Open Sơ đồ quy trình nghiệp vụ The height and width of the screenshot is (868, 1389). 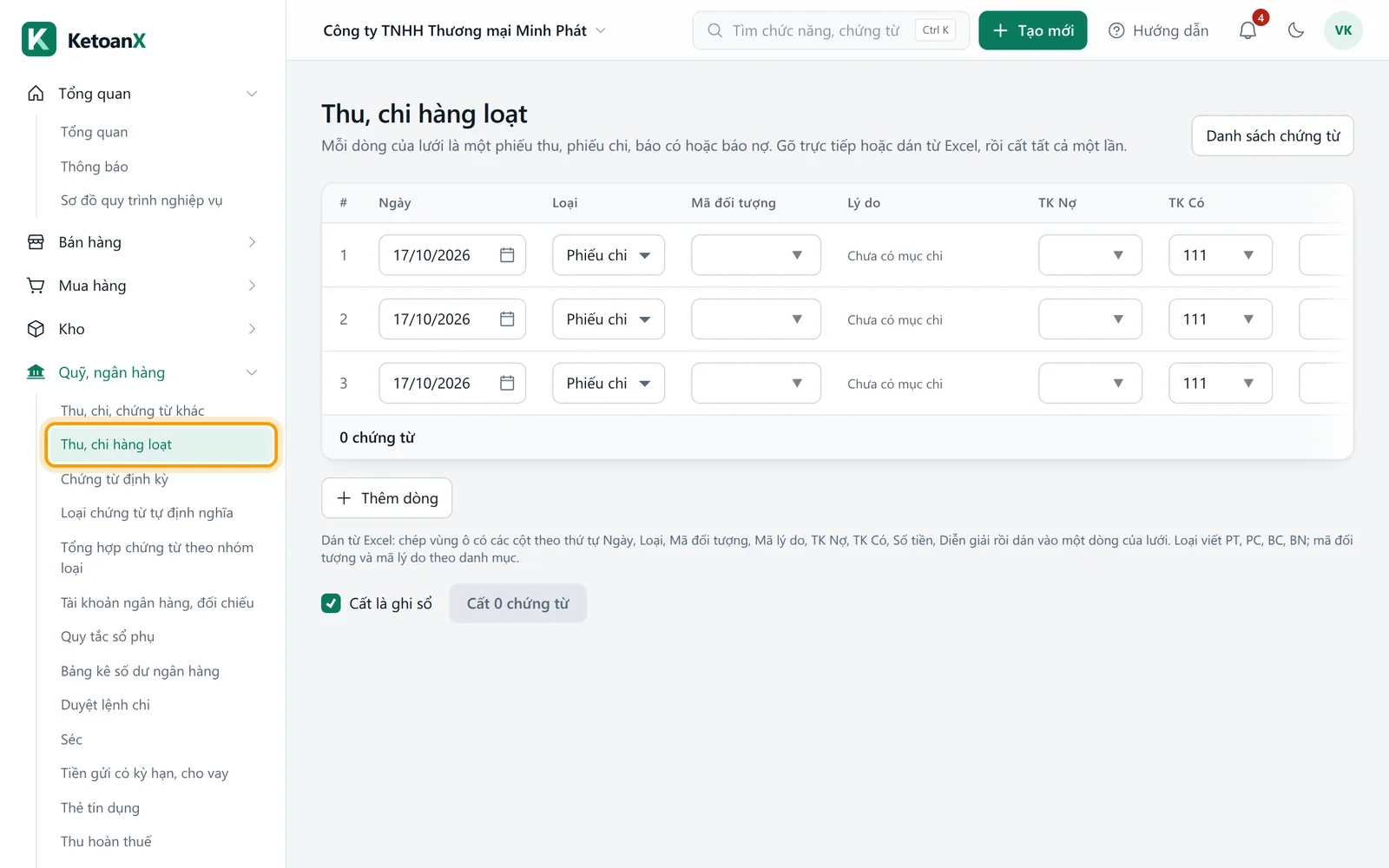tap(142, 201)
